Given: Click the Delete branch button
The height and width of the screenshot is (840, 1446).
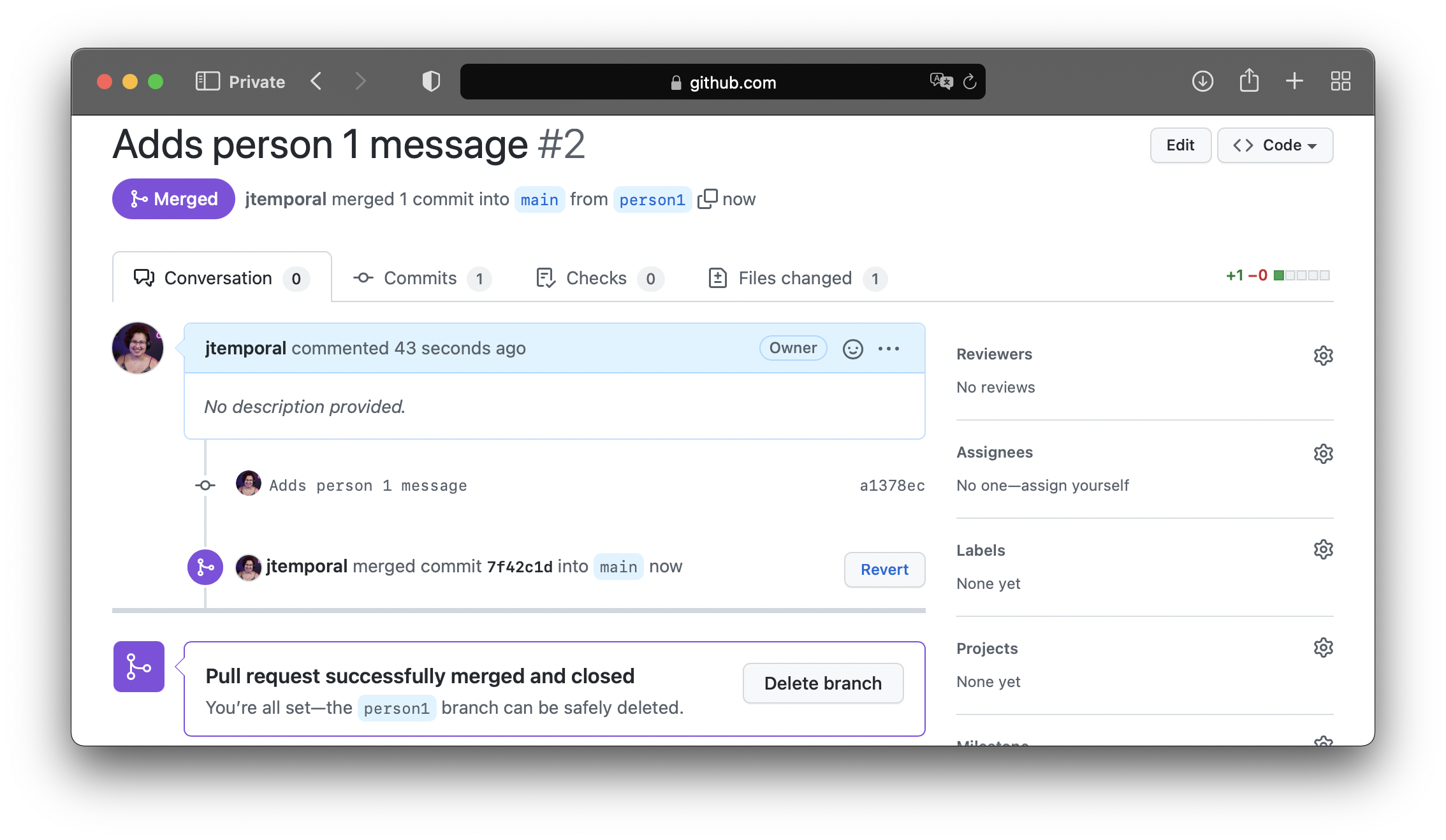Looking at the screenshot, I should (x=822, y=682).
